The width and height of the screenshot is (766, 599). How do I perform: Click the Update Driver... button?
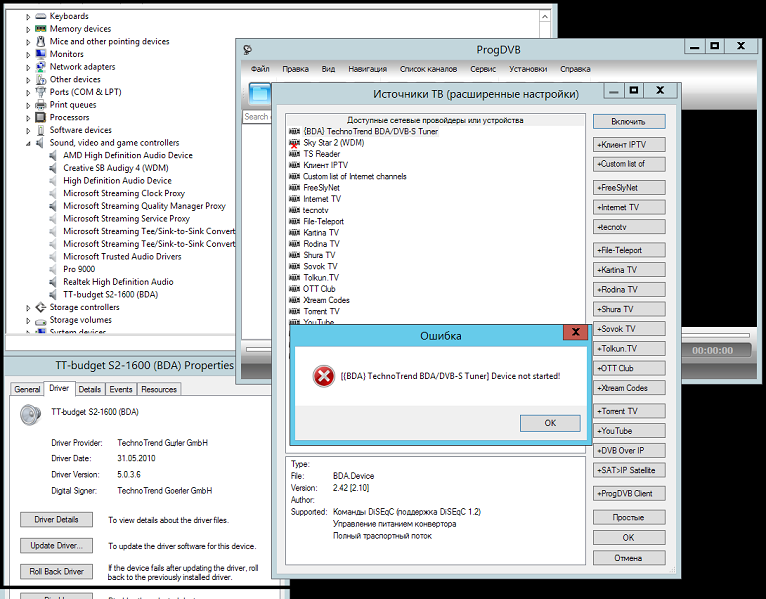click(57, 545)
